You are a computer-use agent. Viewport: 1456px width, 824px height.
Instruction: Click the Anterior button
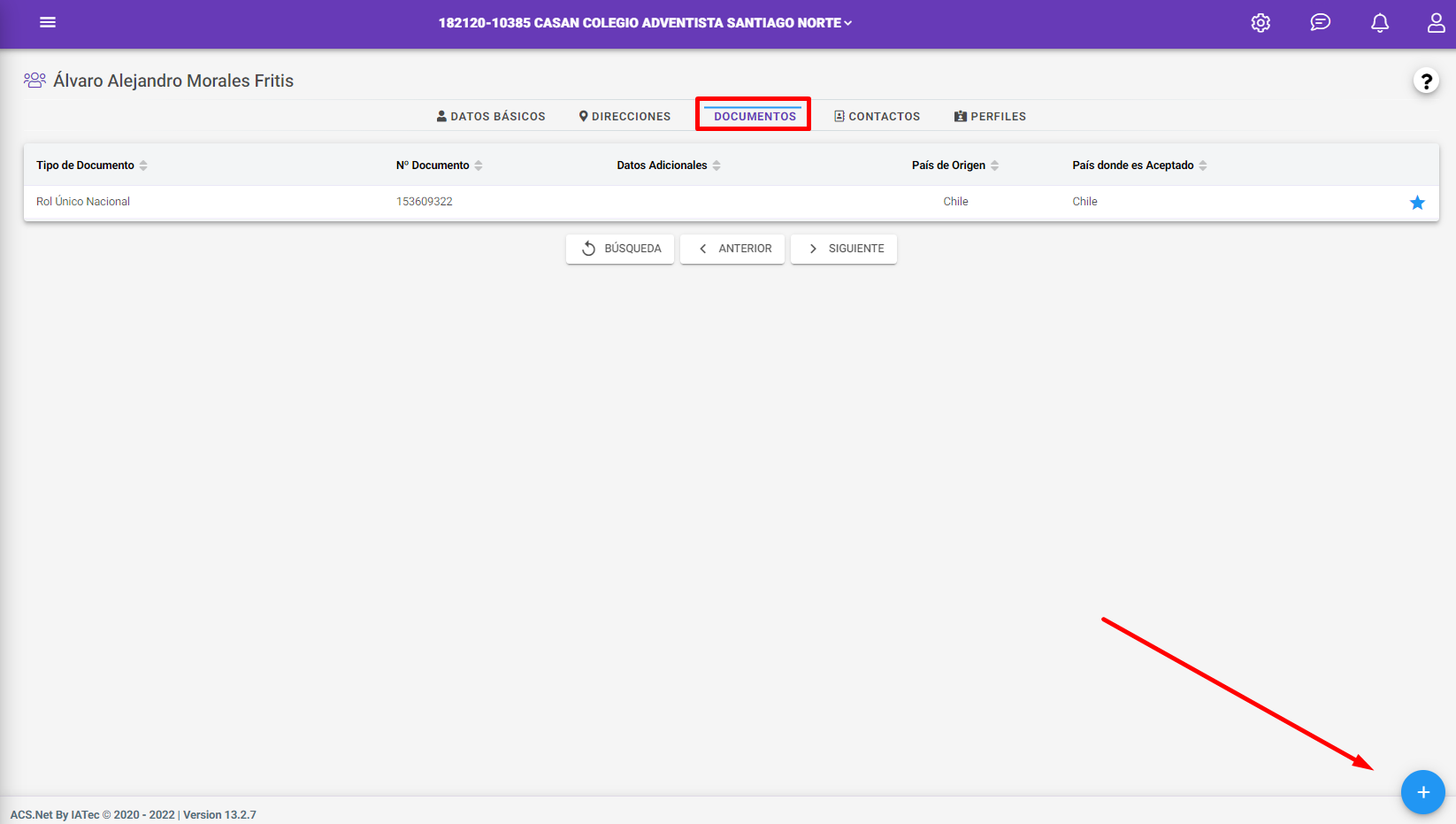(x=732, y=249)
